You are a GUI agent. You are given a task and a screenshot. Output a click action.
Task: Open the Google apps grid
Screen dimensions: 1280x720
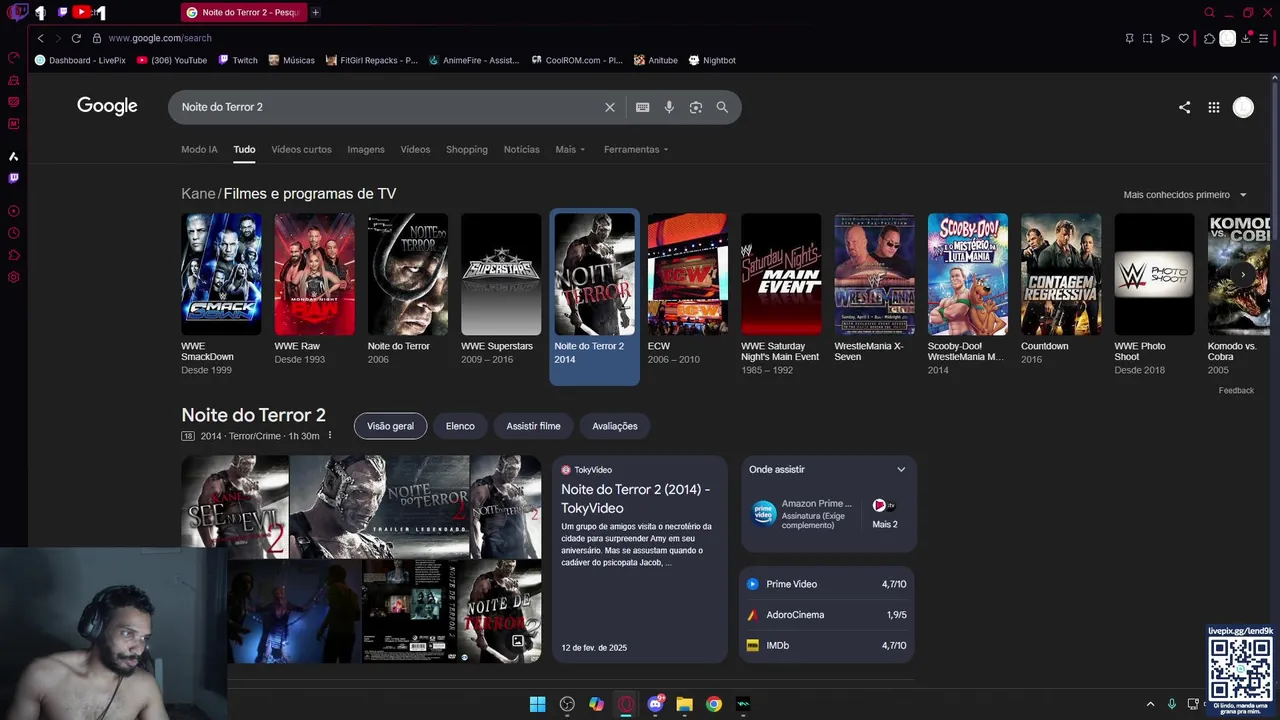1213,107
